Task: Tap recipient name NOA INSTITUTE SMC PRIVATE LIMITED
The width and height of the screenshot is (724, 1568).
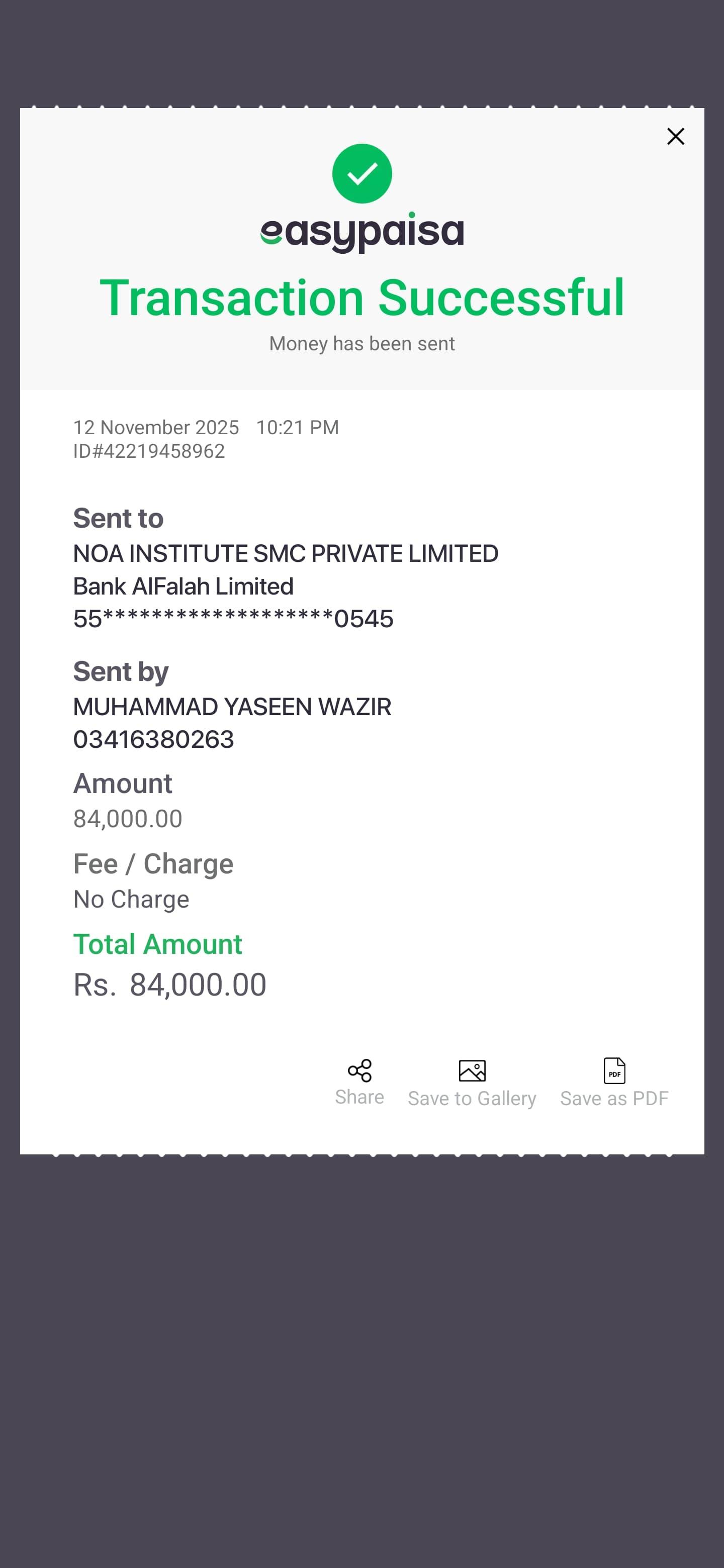Action: tap(286, 553)
